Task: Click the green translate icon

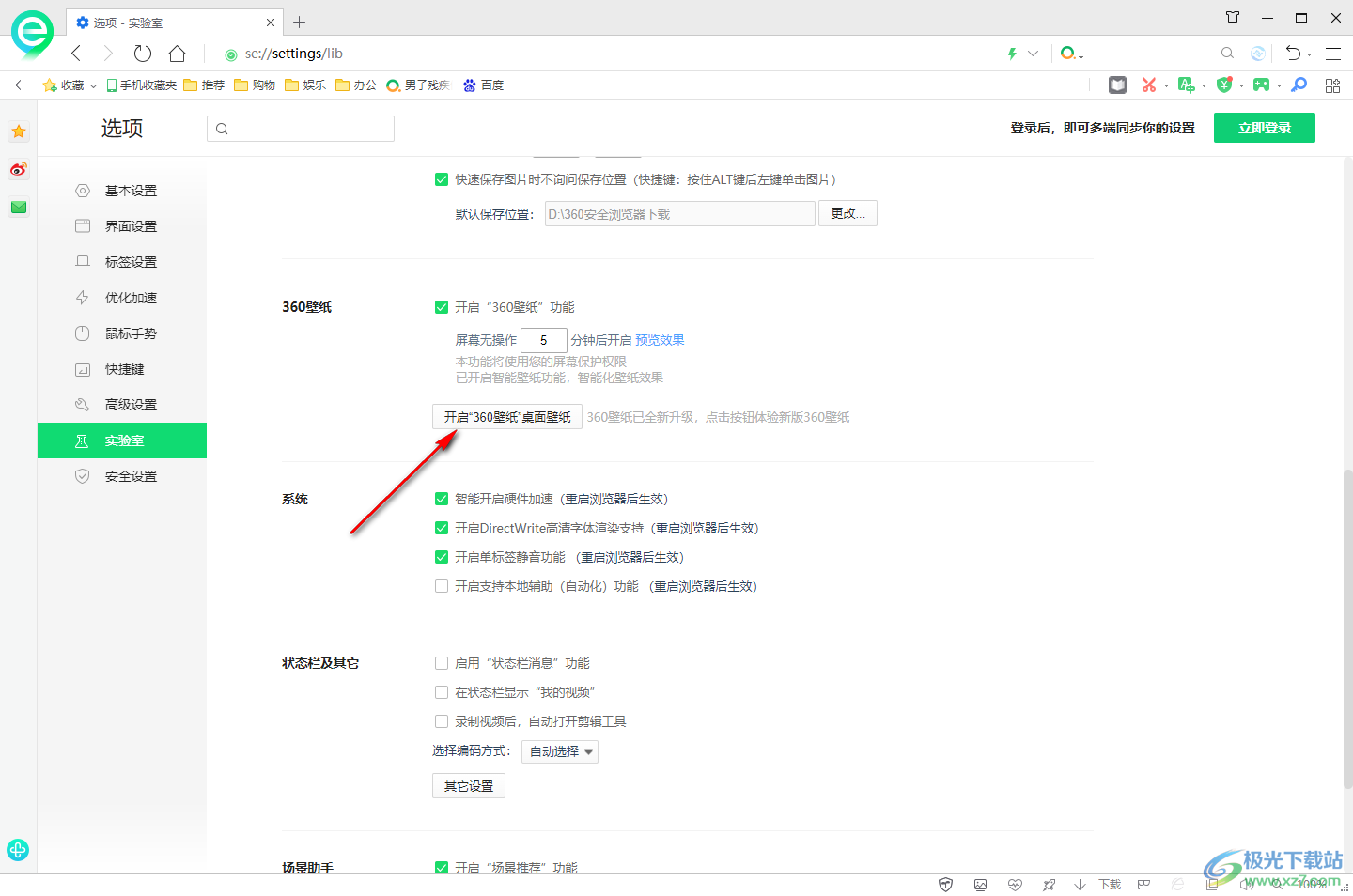Action: [x=1186, y=85]
